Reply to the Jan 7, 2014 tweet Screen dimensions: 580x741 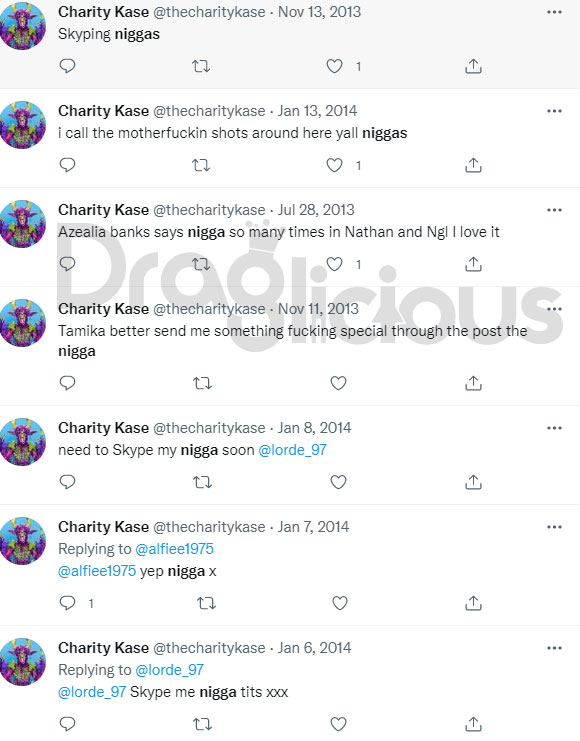(68, 603)
